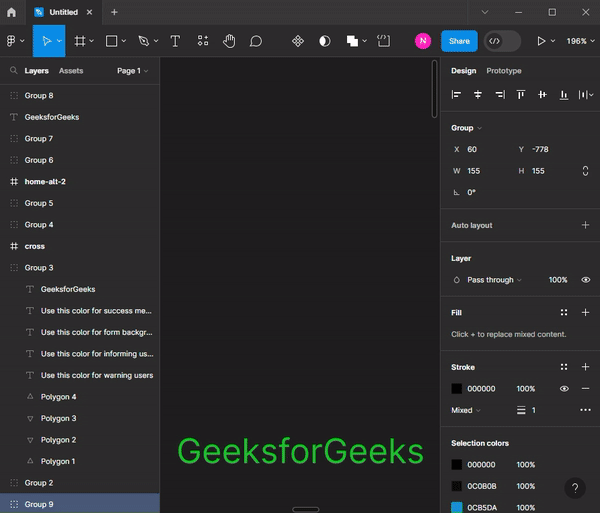Remove the 000000 stroke with minus

pos(585,389)
